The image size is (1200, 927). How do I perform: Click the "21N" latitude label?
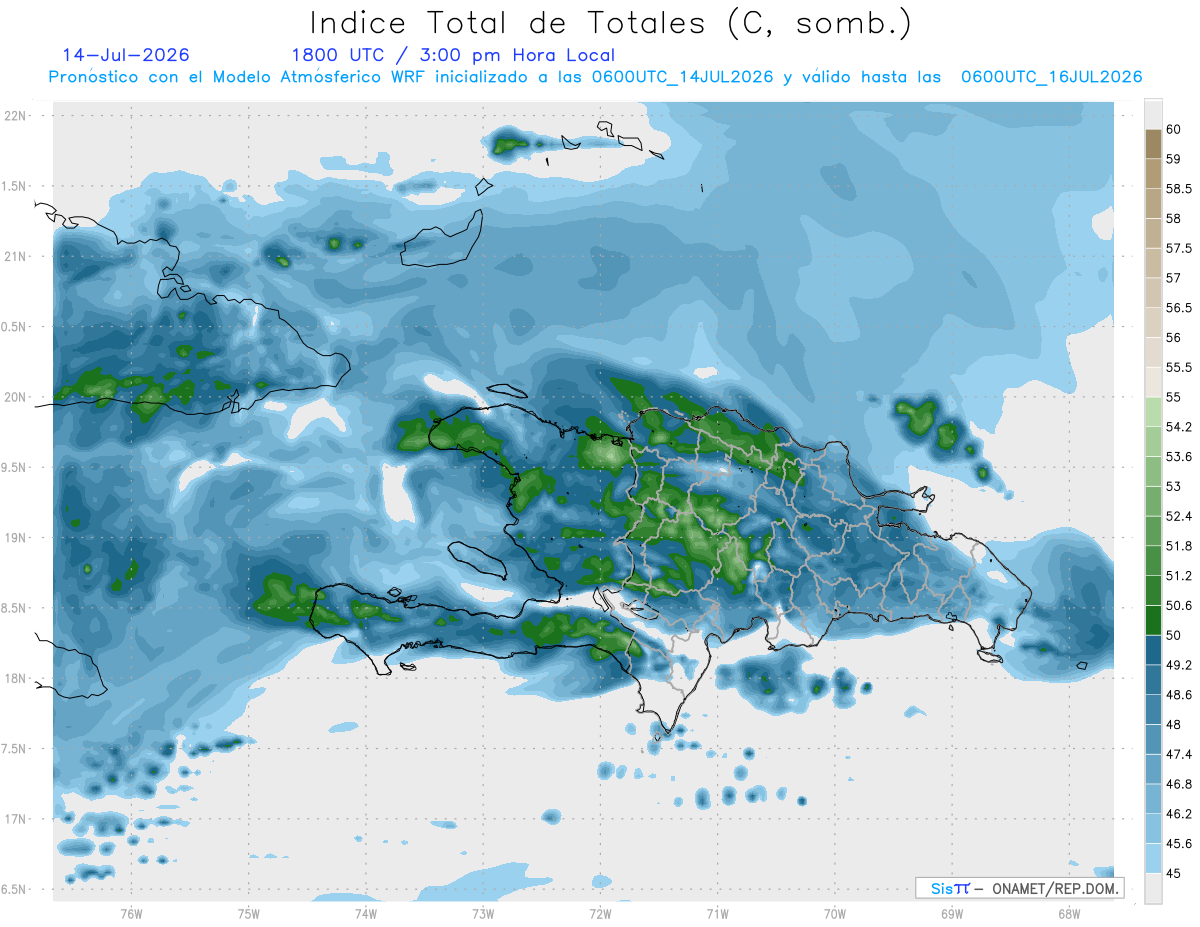pos(15,256)
